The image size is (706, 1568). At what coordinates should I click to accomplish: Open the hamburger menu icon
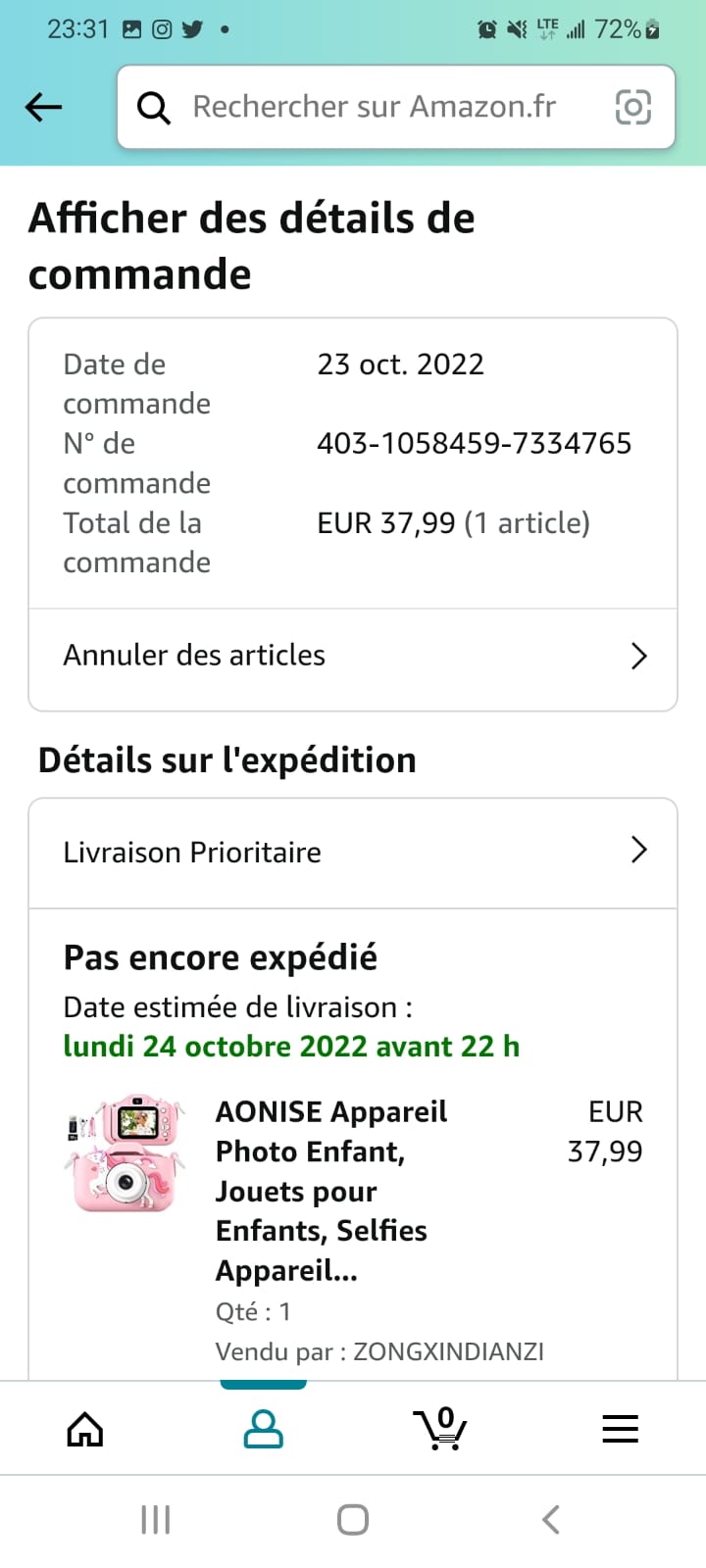(x=620, y=1429)
